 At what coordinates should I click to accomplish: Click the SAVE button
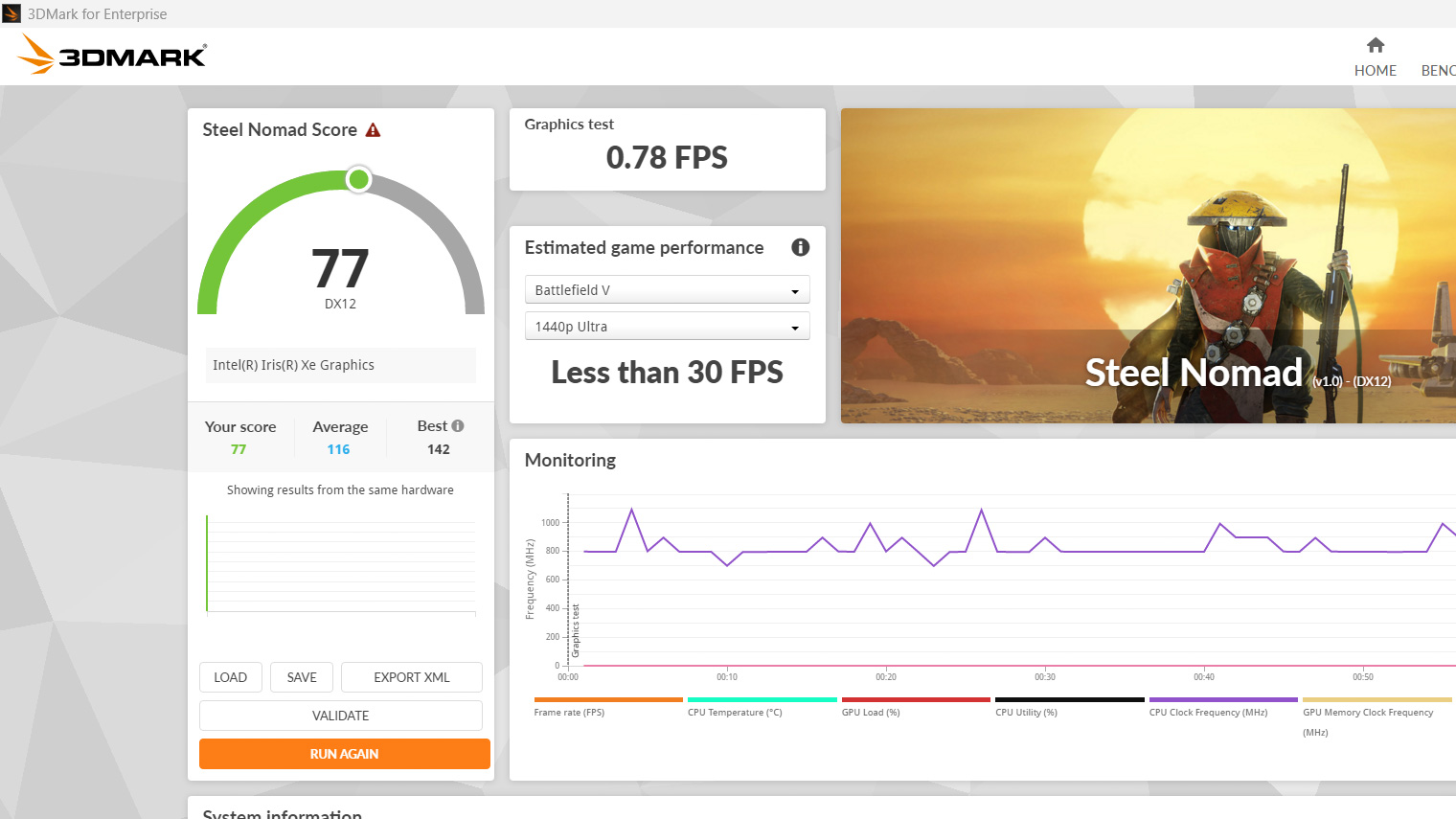tap(302, 677)
